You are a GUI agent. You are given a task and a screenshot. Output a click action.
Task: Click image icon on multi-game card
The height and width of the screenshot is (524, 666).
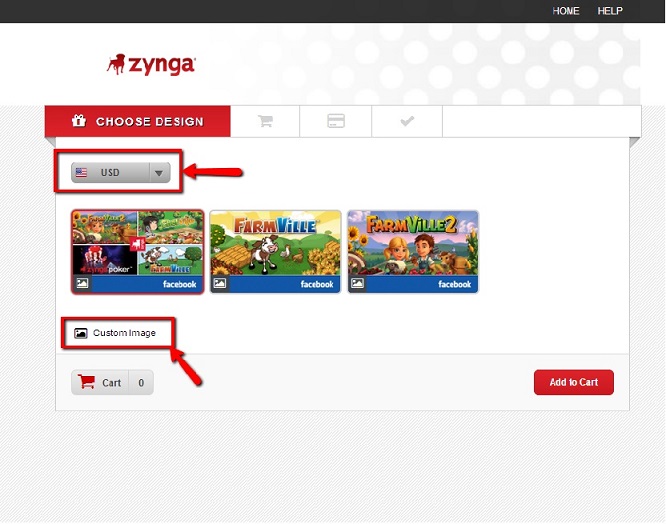coord(82,283)
